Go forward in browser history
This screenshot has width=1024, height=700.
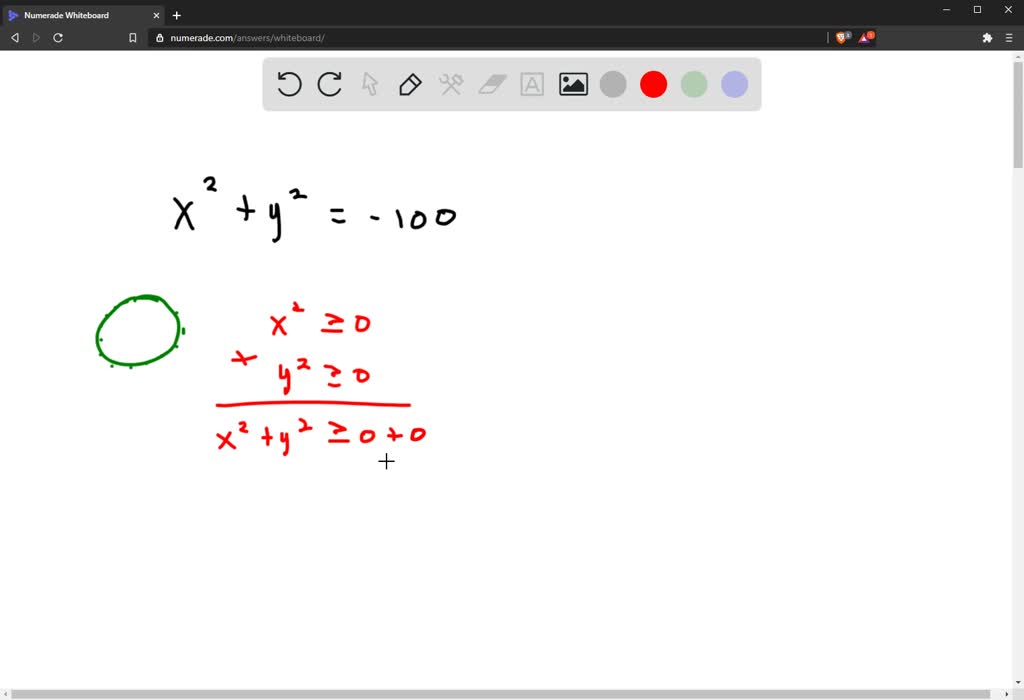coord(36,38)
